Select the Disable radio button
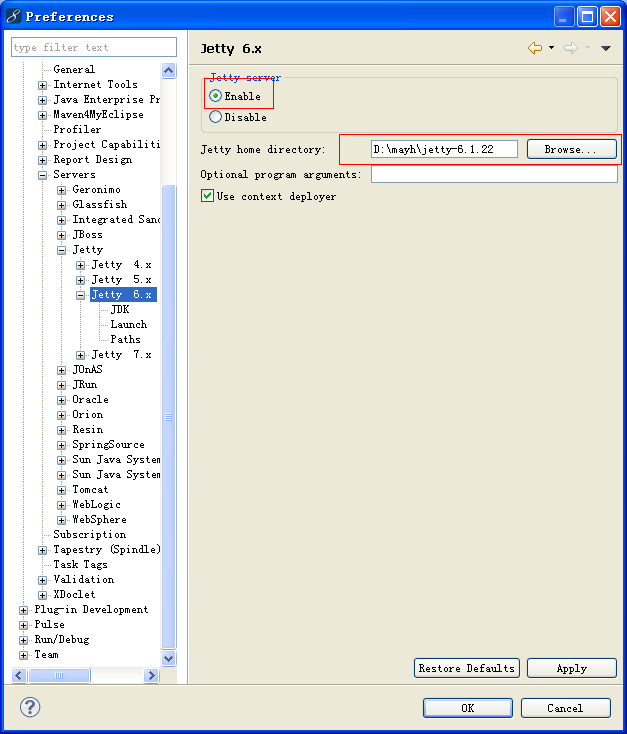This screenshot has width=627, height=734. coord(215,117)
